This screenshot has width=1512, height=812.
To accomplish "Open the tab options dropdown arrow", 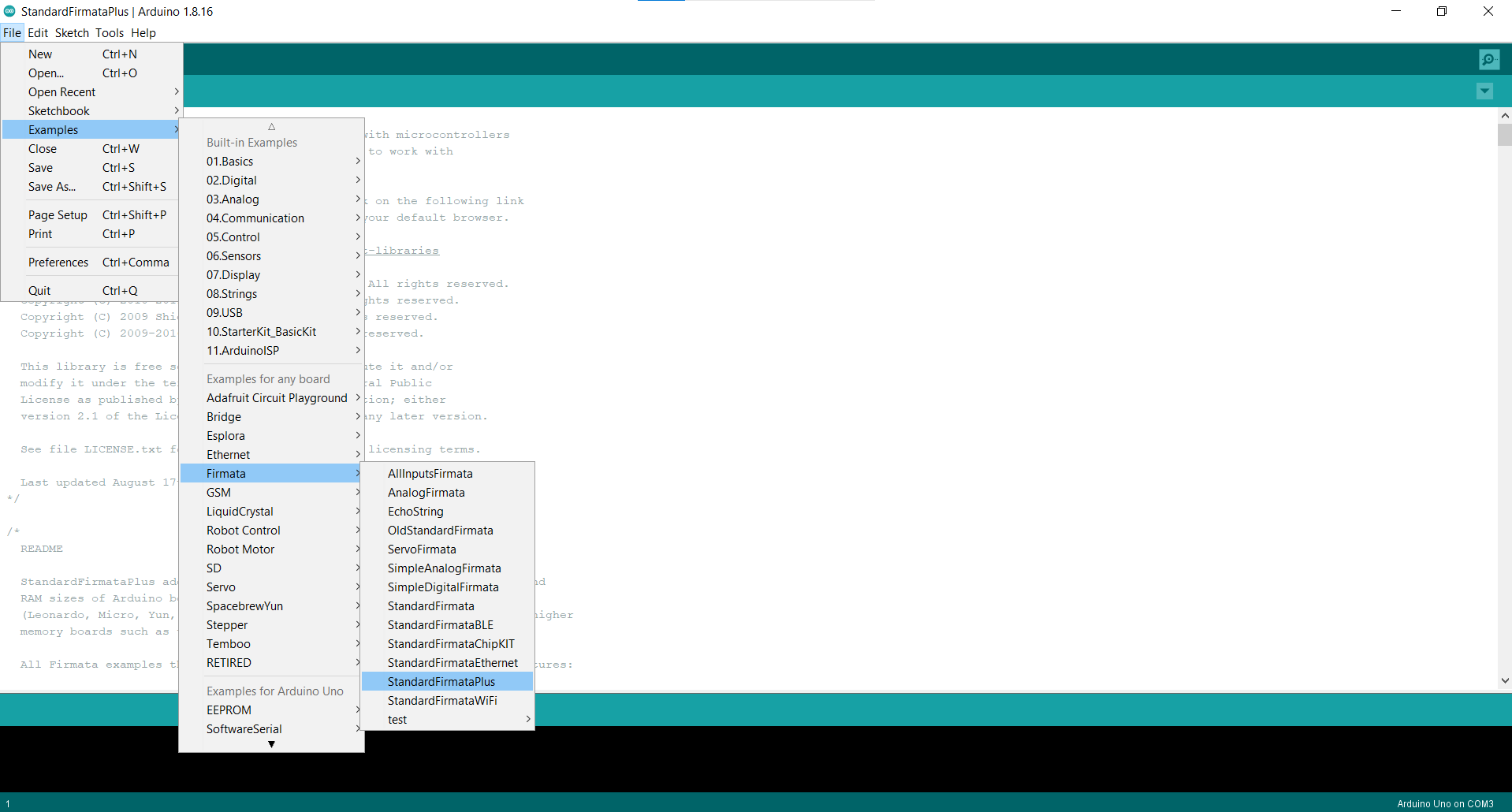I will 1484,91.
